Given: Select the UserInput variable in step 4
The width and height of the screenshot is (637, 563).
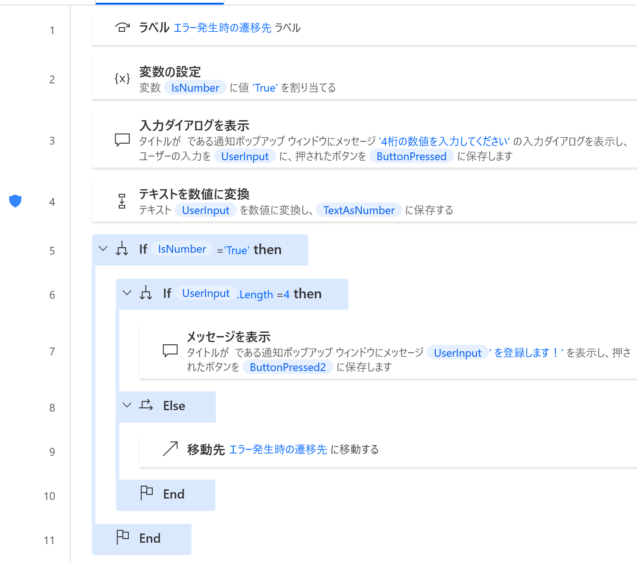Looking at the screenshot, I should (x=206, y=210).
